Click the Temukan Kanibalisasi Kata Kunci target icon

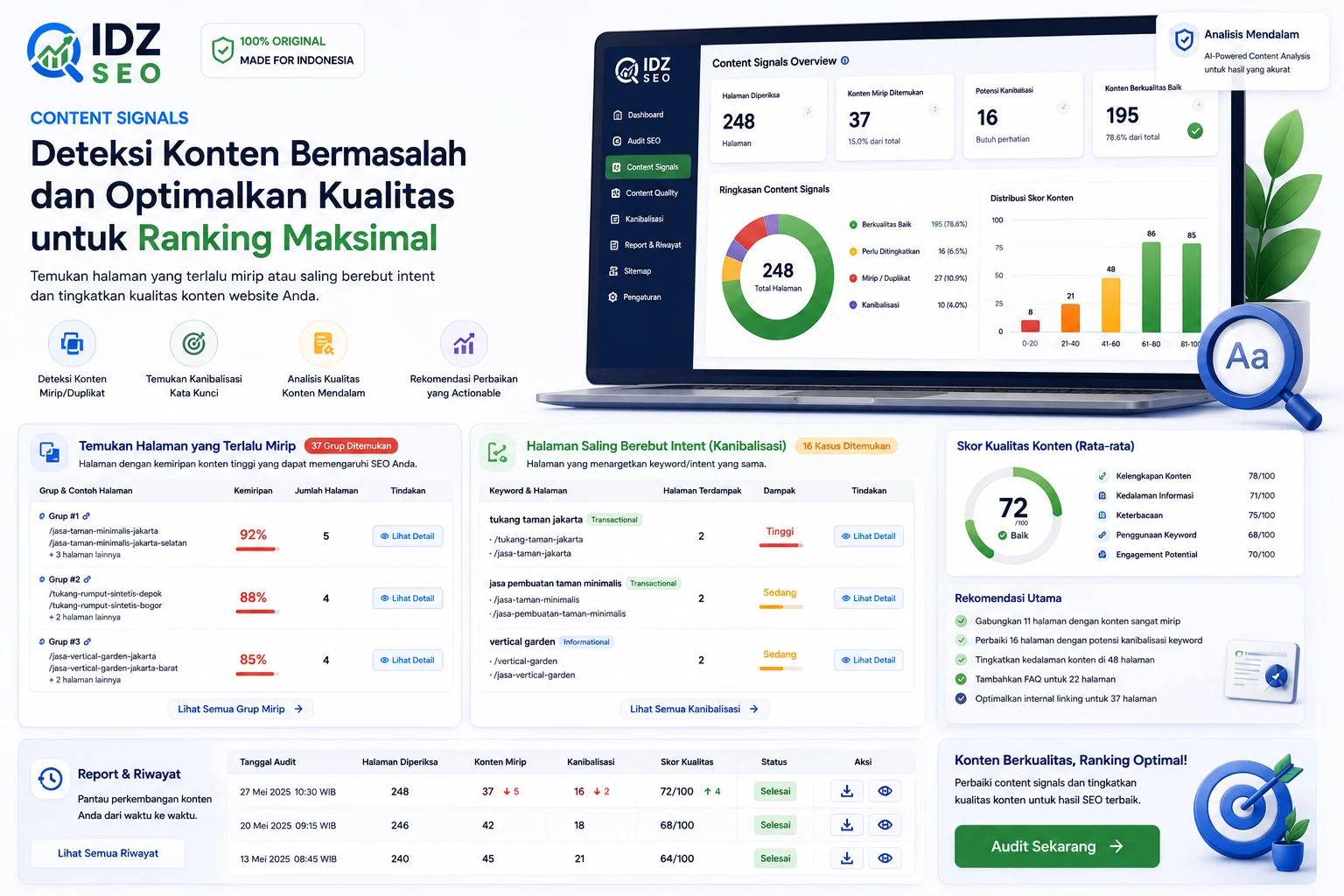tap(193, 344)
